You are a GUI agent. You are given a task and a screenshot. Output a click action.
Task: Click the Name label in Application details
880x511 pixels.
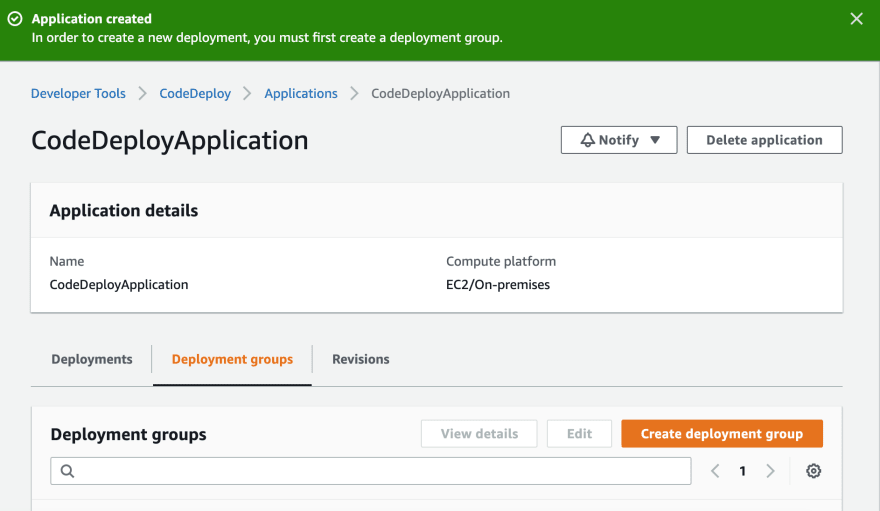(67, 261)
